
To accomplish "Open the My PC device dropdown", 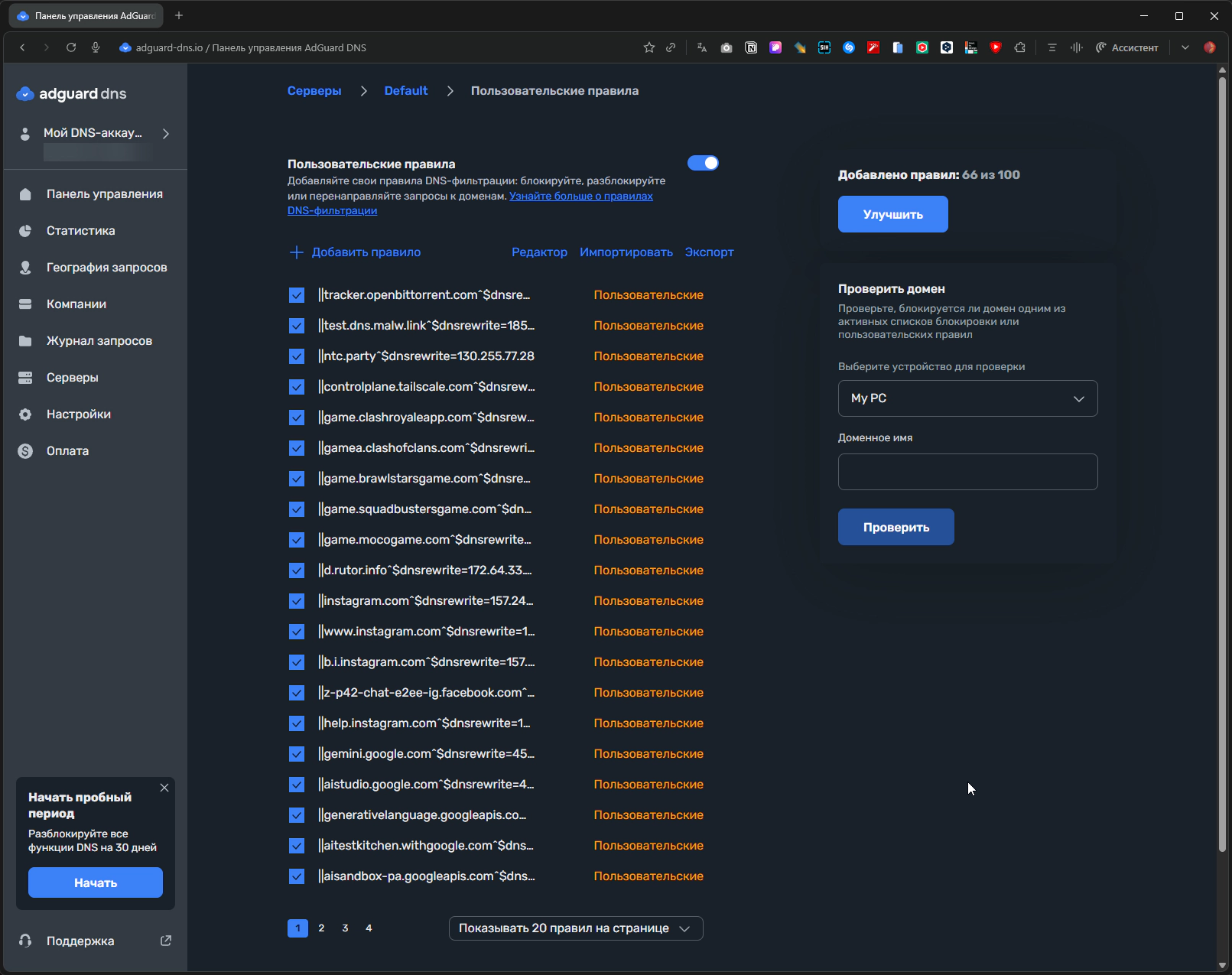I will 967,398.
